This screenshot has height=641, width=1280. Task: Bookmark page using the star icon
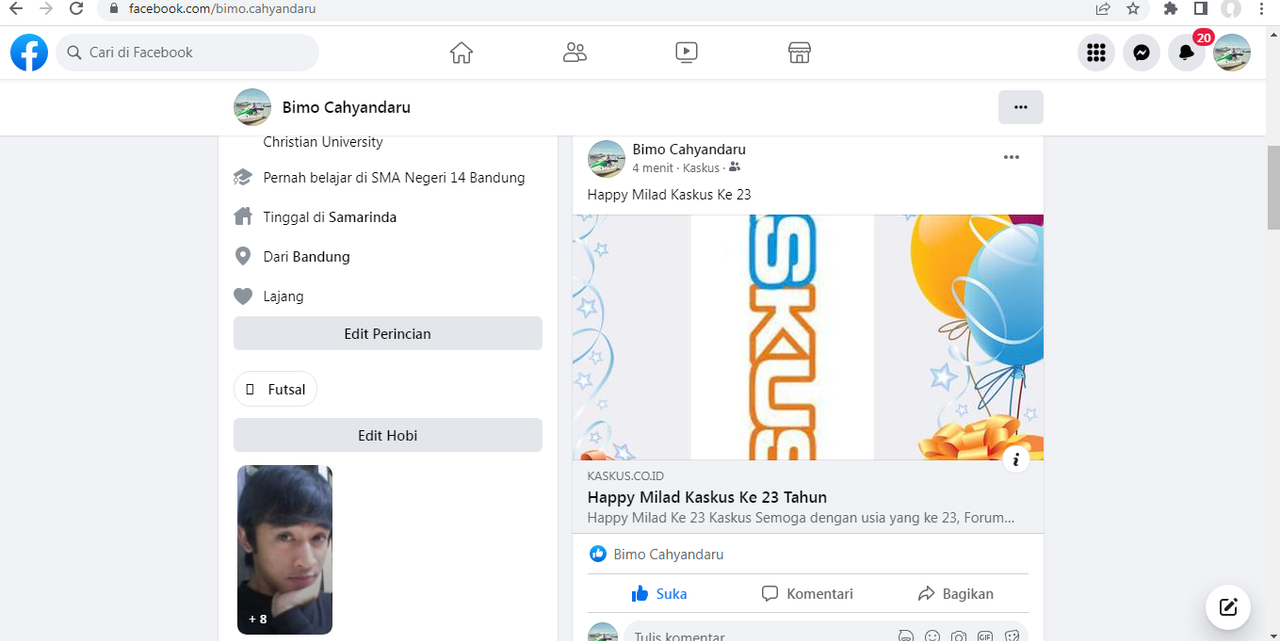coord(1133,9)
